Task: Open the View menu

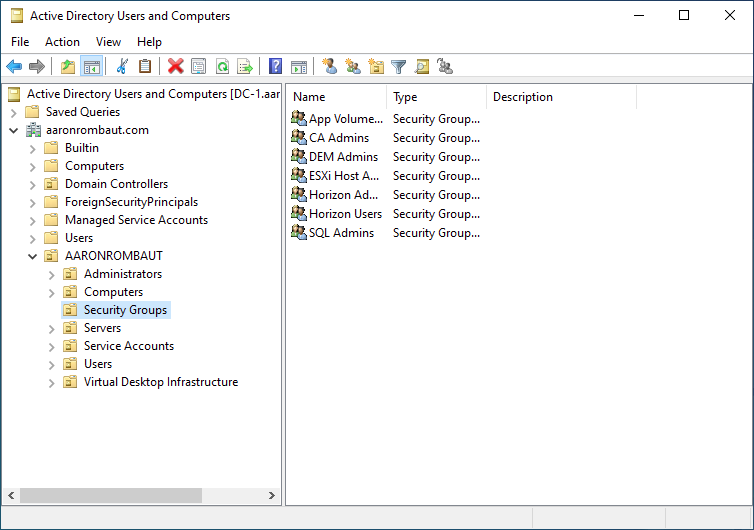Action: [108, 42]
